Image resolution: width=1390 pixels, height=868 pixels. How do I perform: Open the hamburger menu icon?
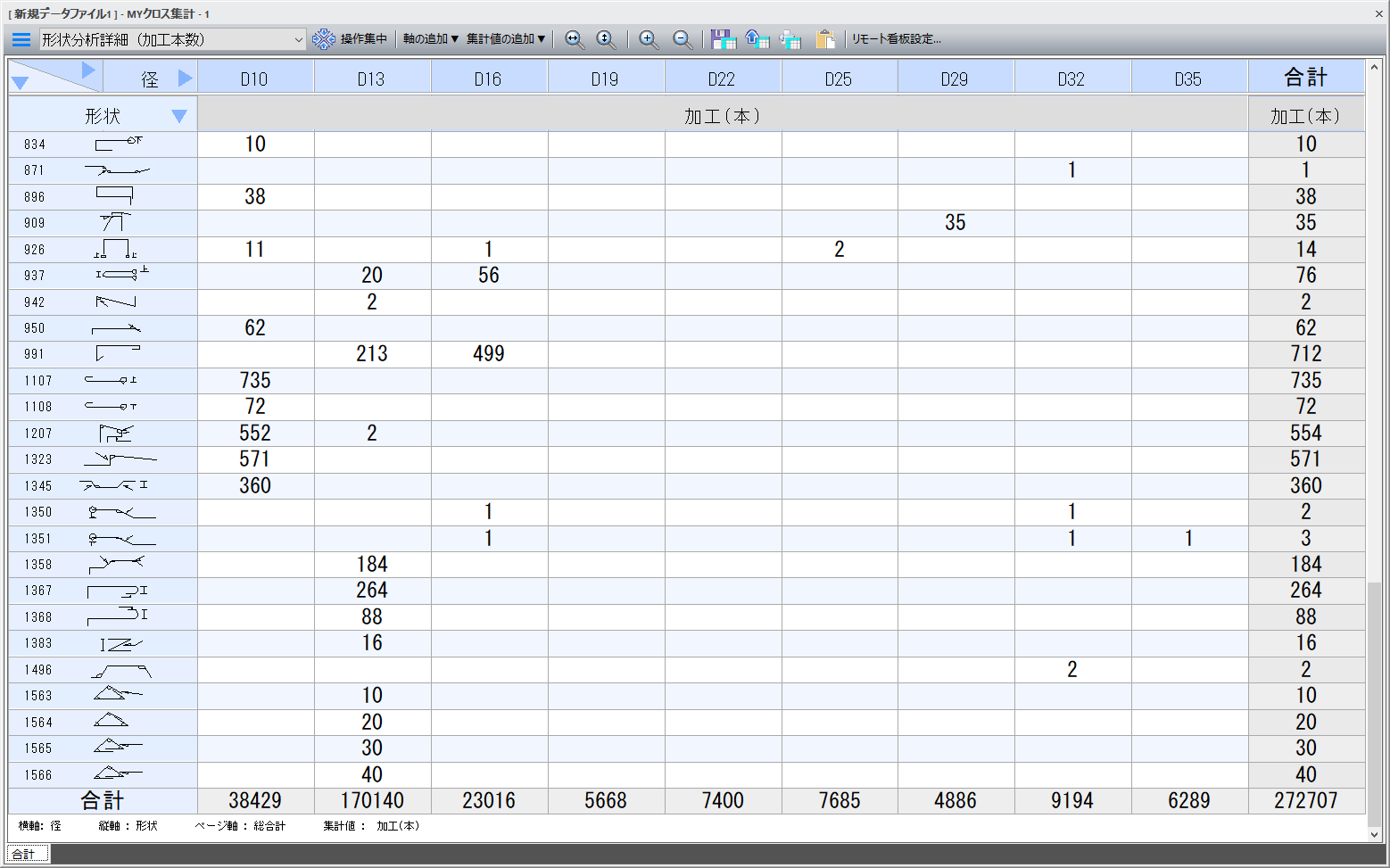click(21, 39)
